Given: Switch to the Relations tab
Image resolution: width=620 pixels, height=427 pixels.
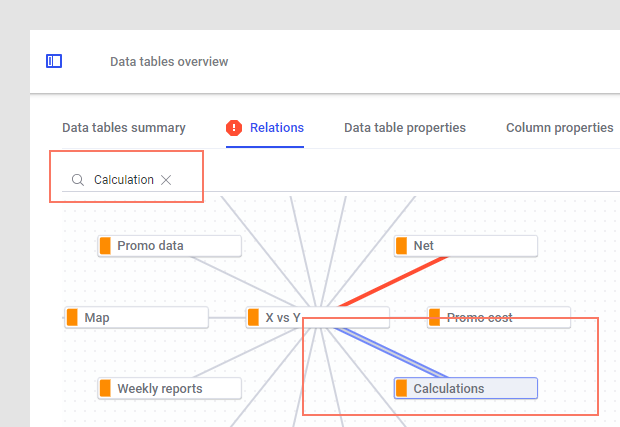Looking at the screenshot, I should tap(277, 128).
